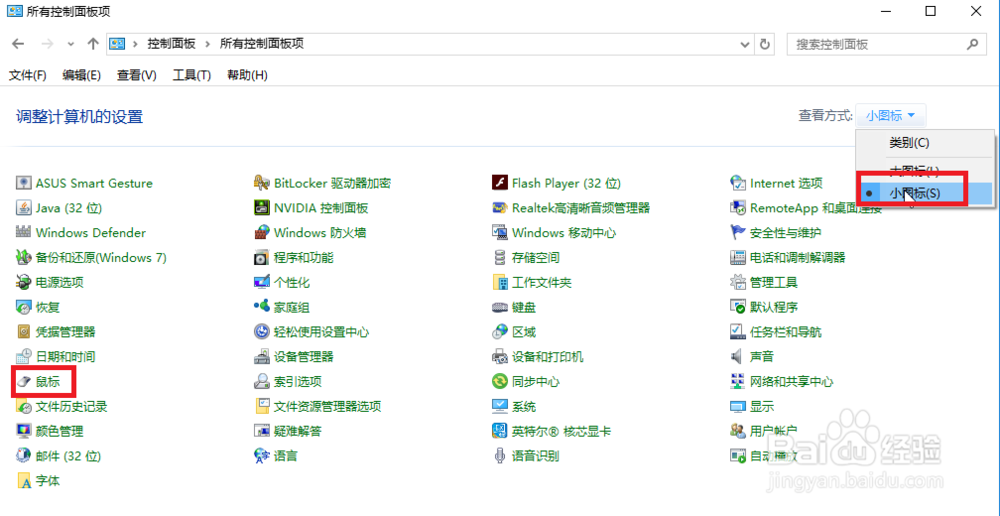This screenshot has width=1000, height=516.
Task: Open Internet 选项 icon
Action: click(x=738, y=183)
